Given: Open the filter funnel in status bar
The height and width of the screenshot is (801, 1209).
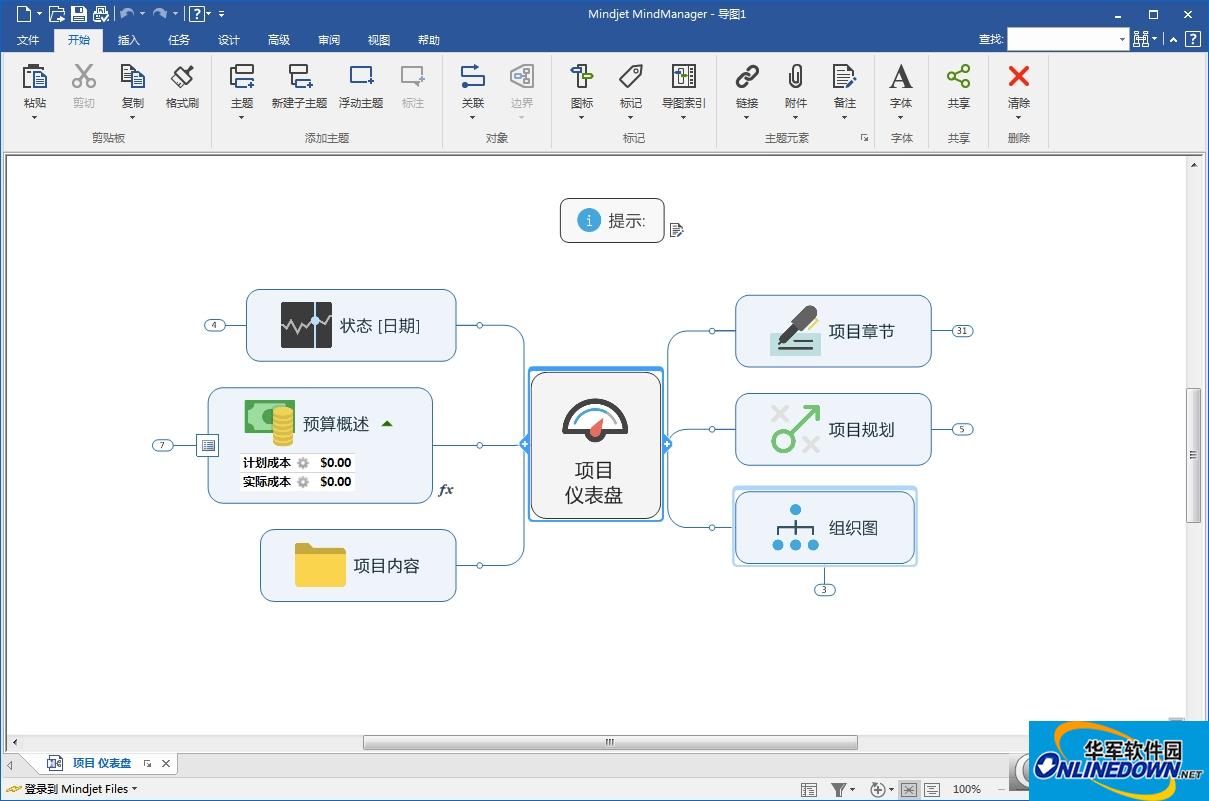Looking at the screenshot, I should pos(839,790).
